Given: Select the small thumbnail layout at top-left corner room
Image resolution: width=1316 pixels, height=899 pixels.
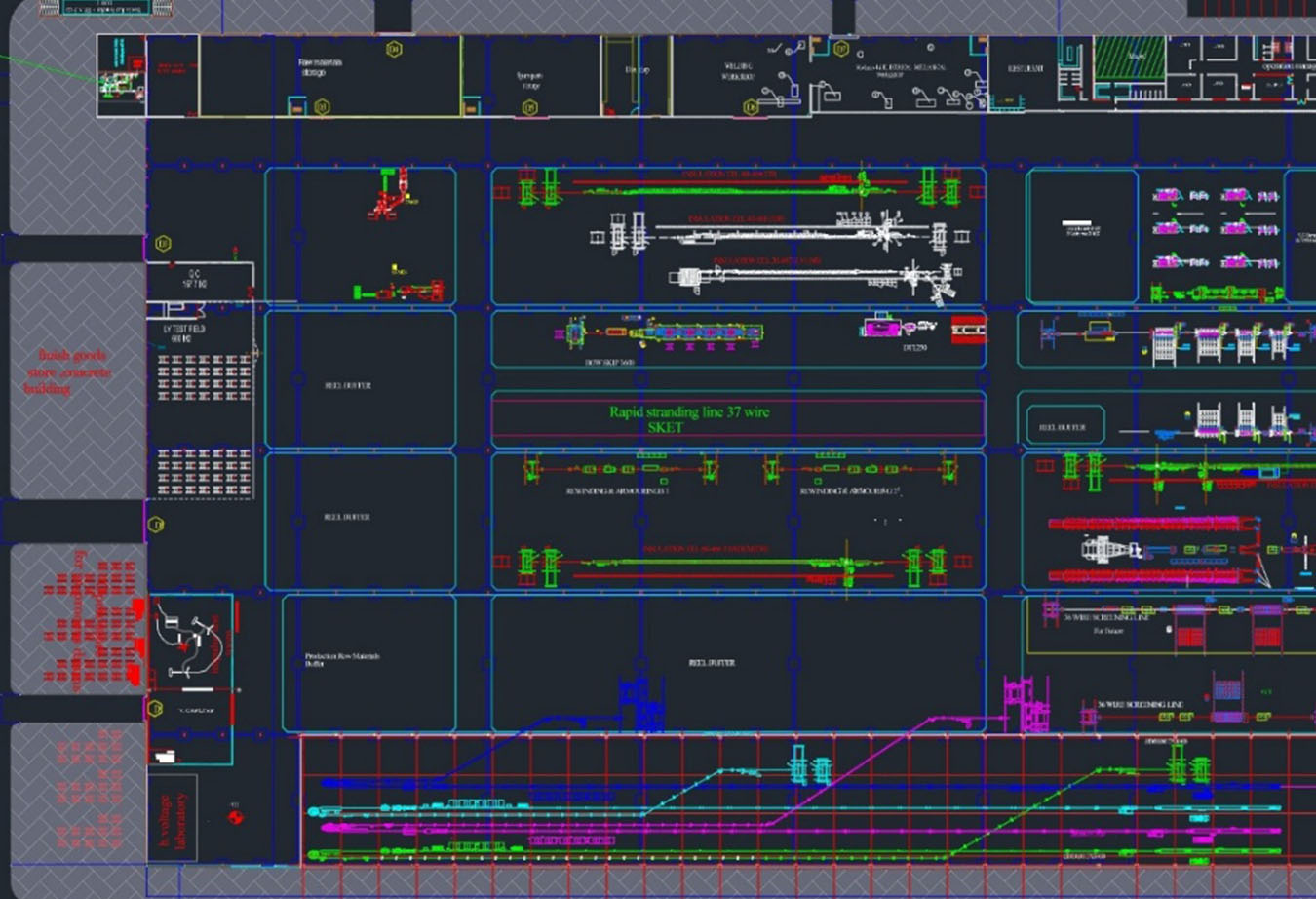Looking at the screenshot, I should click(x=122, y=77).
